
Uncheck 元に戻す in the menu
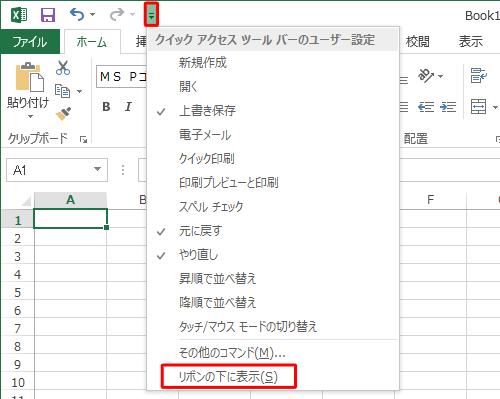point(273,231)
